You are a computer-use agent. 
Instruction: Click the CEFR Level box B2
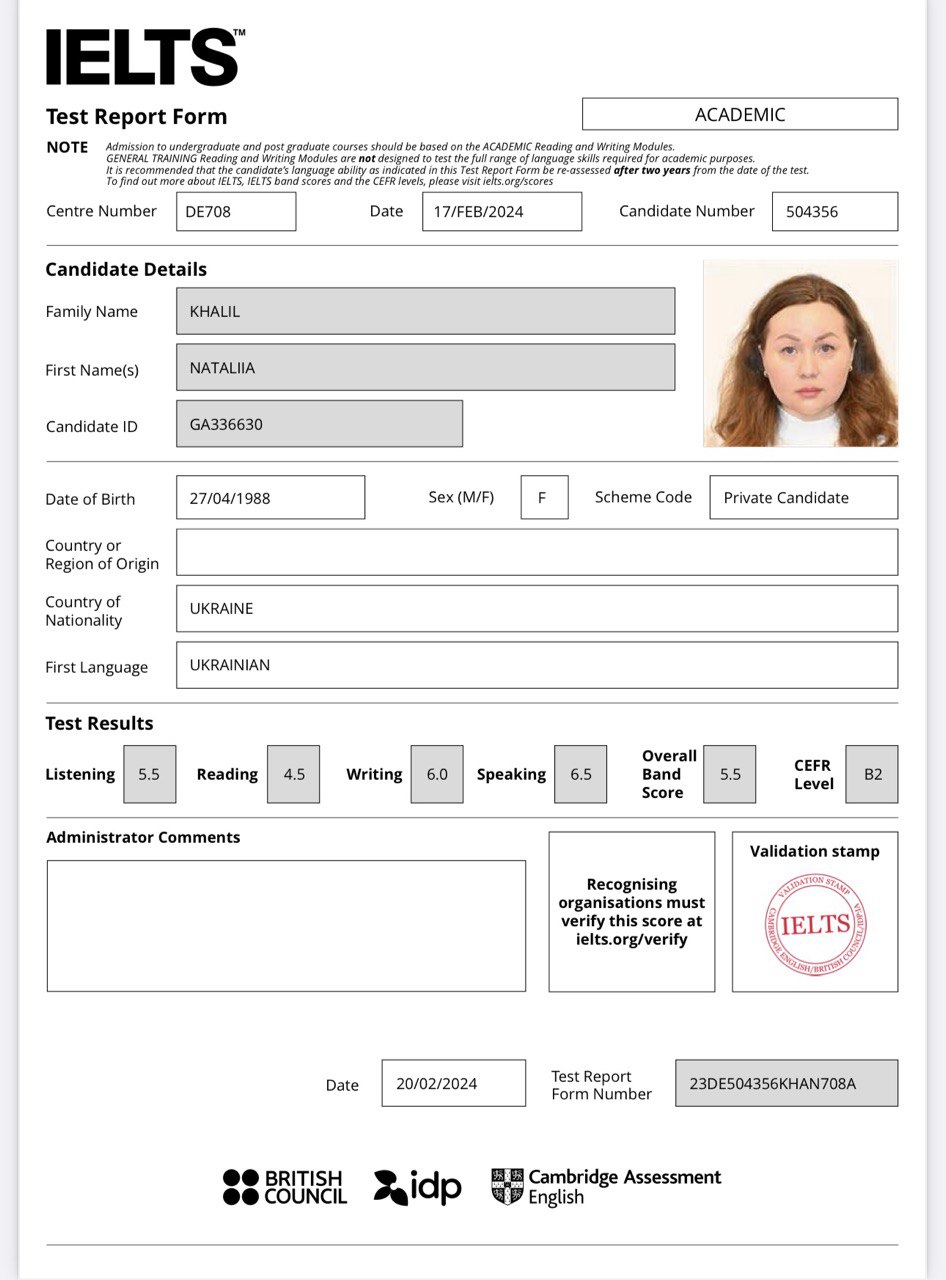coord(872,774)
